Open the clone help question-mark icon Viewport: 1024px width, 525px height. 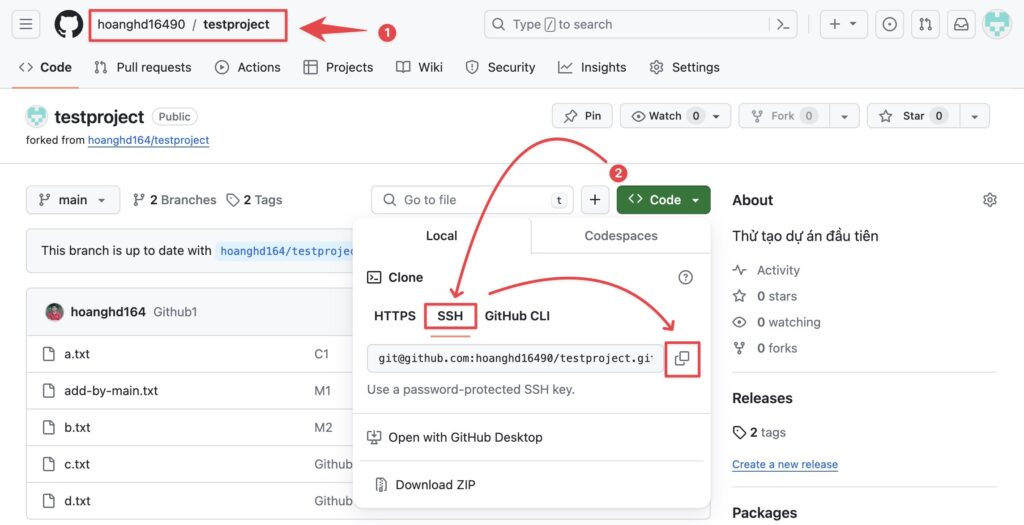coord(685,278)
